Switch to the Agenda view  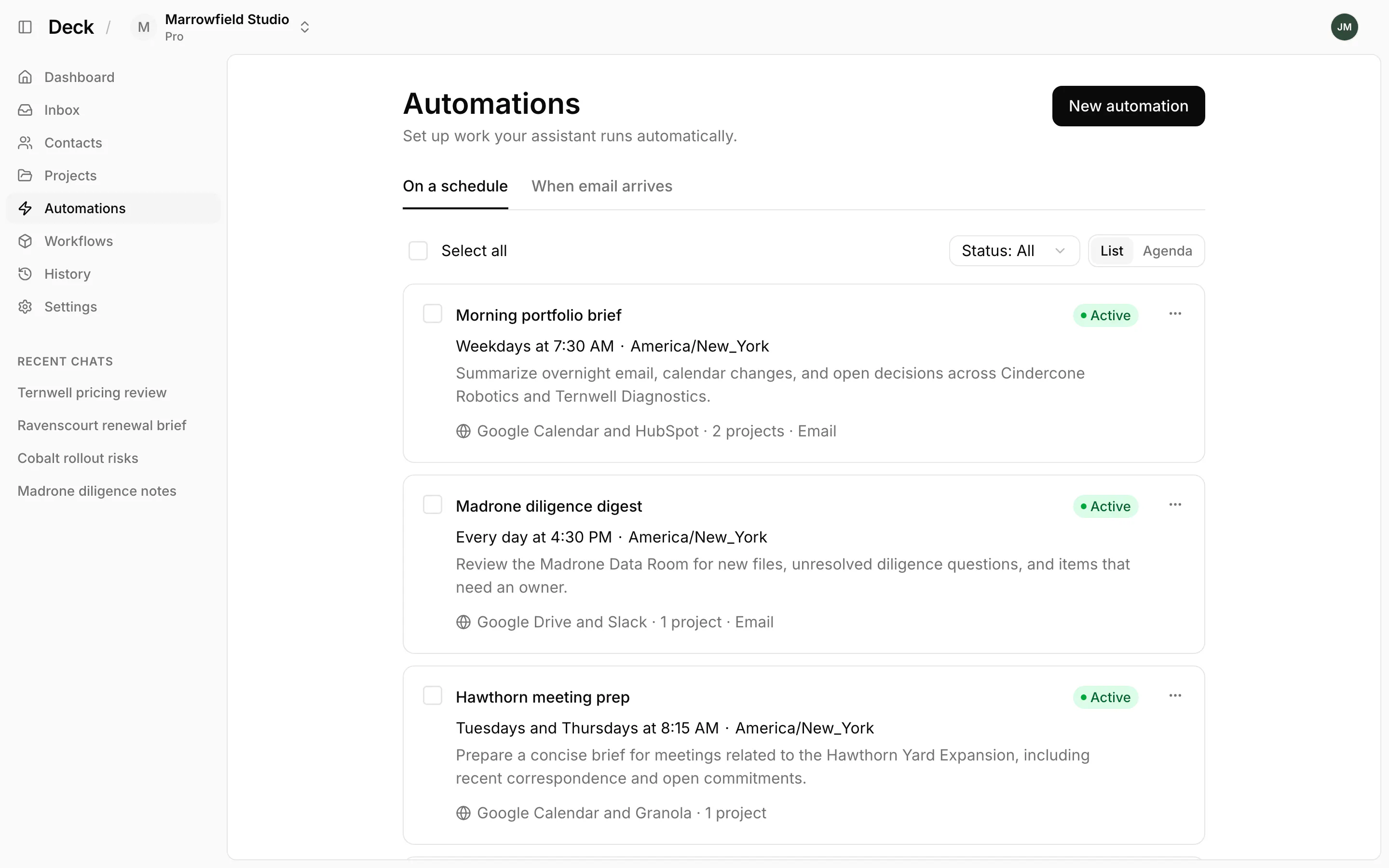[1167, 251]
